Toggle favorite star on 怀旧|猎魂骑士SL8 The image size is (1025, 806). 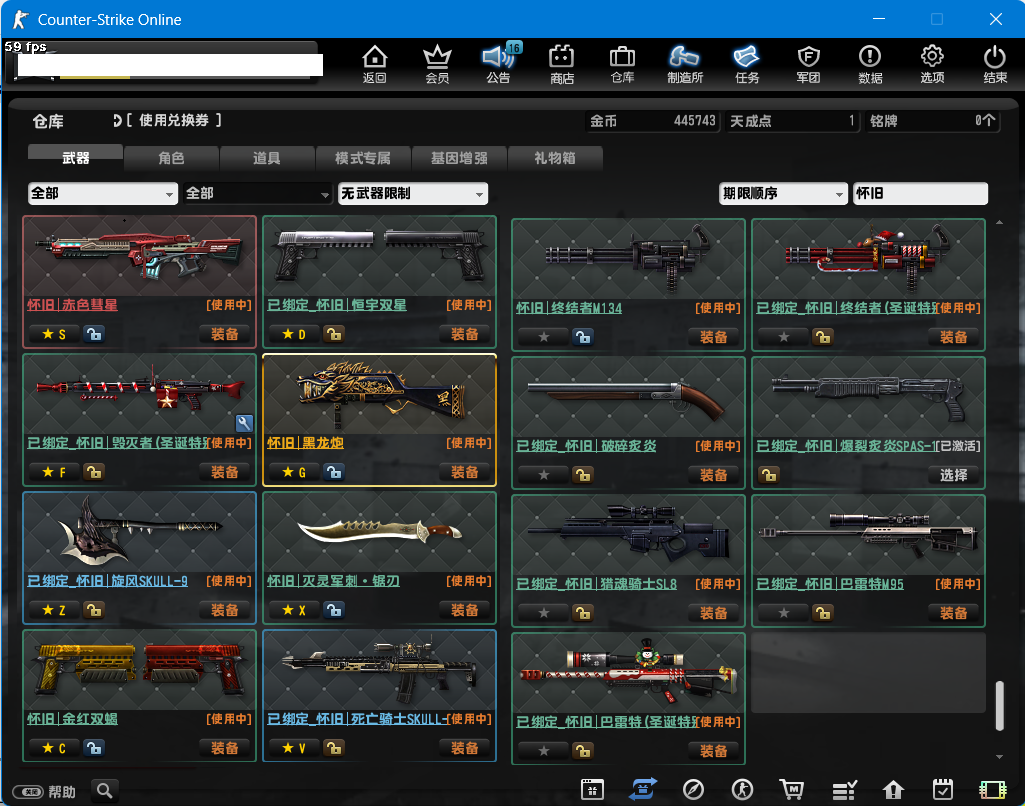(x=544, y=613)
